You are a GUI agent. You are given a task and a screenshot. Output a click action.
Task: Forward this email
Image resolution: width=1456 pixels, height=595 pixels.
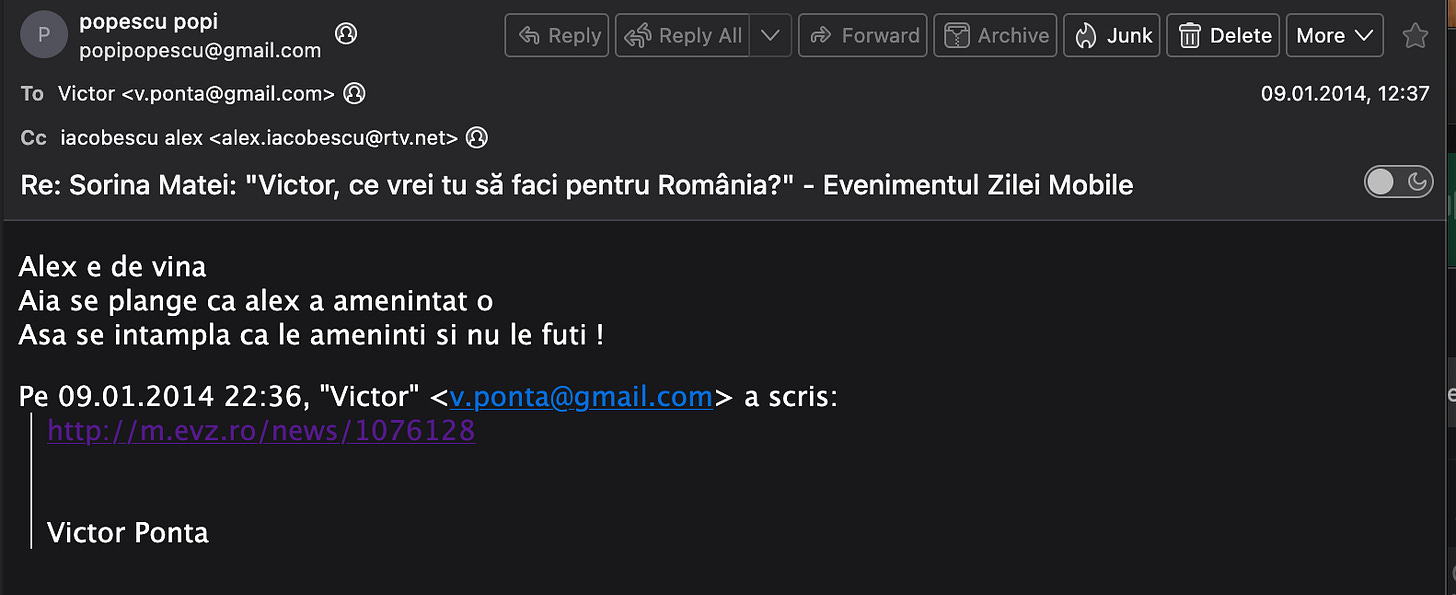coord(863,35)
